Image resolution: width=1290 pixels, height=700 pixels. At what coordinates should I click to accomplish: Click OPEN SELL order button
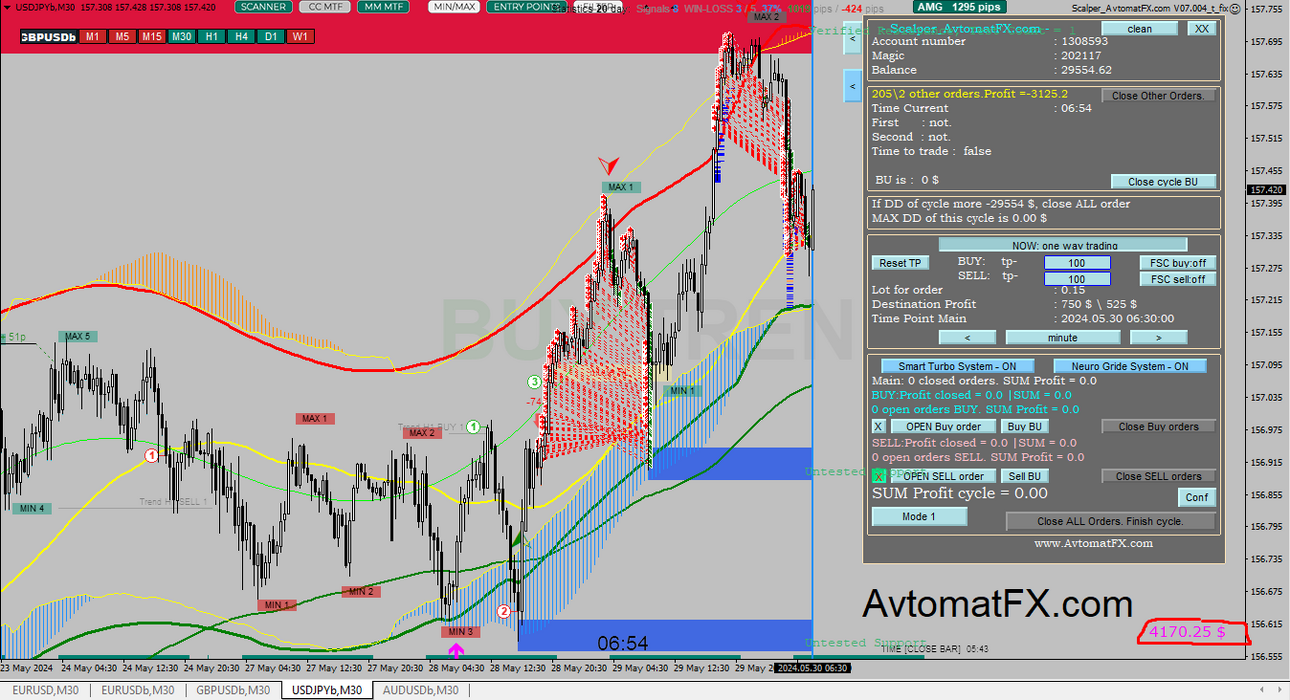tap(943, 476)
